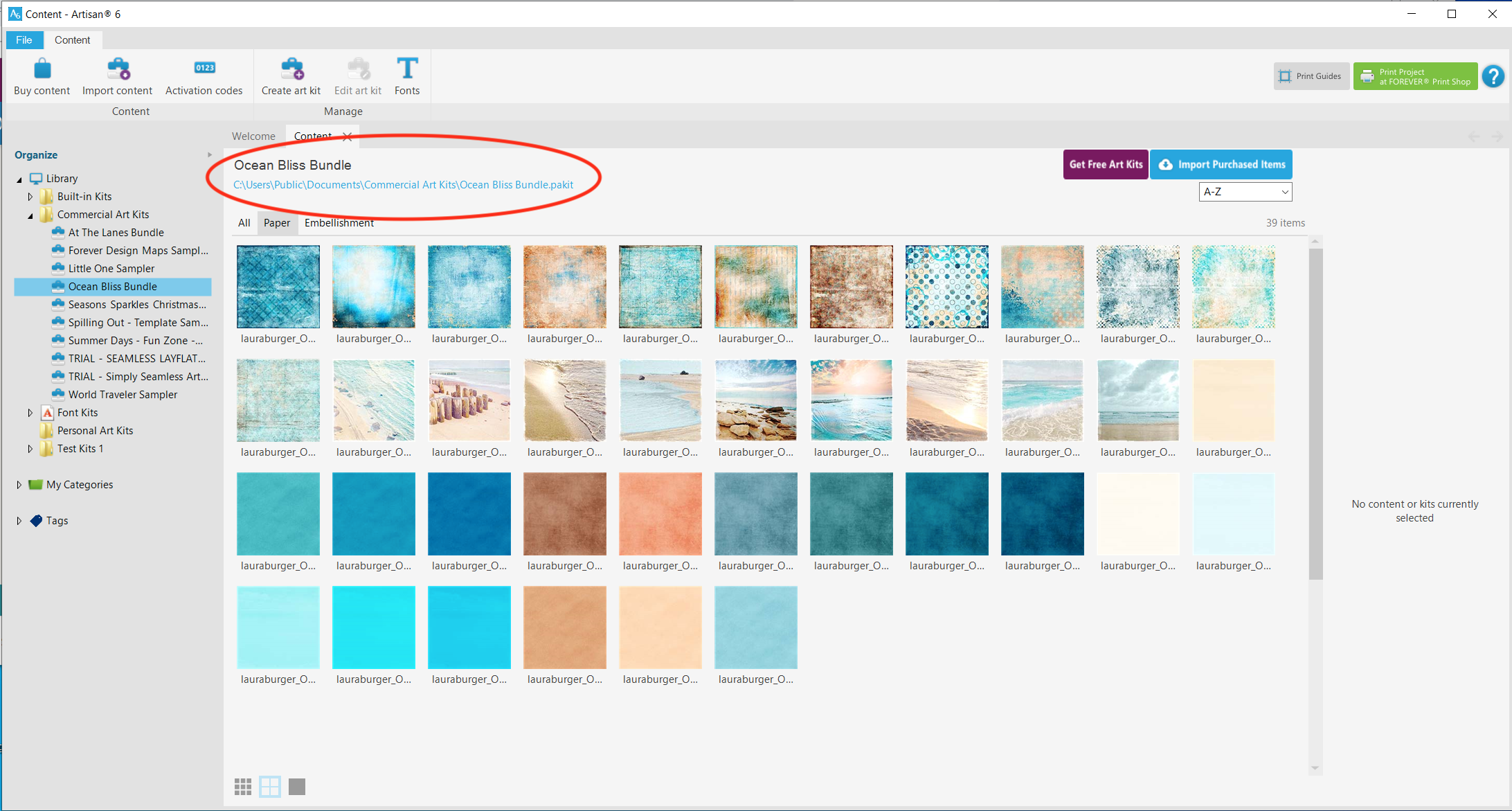
Task: Open the Fonts manager icon
Action: click(407, 69)
